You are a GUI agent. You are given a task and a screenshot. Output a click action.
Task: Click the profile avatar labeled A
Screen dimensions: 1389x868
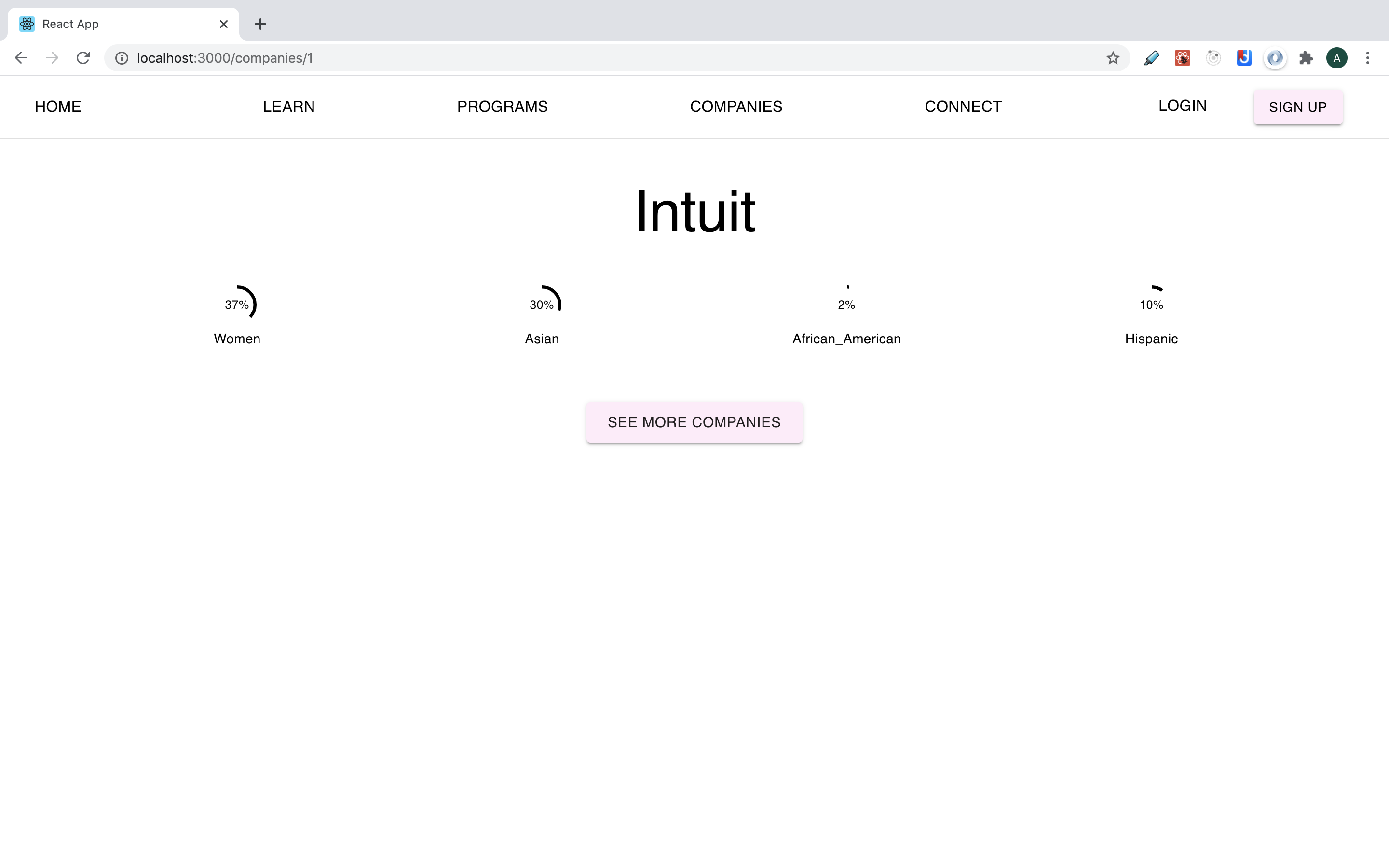point(1337,58)
